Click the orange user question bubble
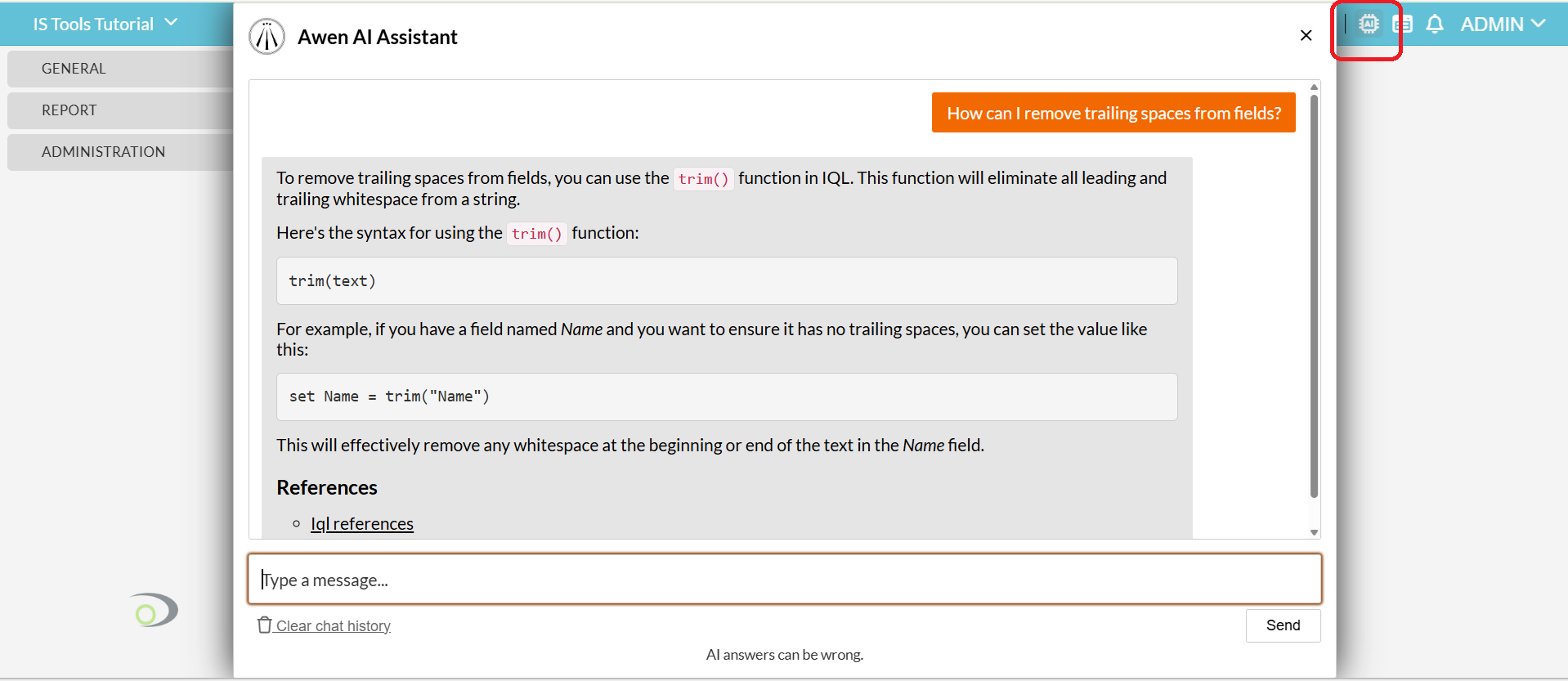 pyautogui.click(x=1113, y=113)
